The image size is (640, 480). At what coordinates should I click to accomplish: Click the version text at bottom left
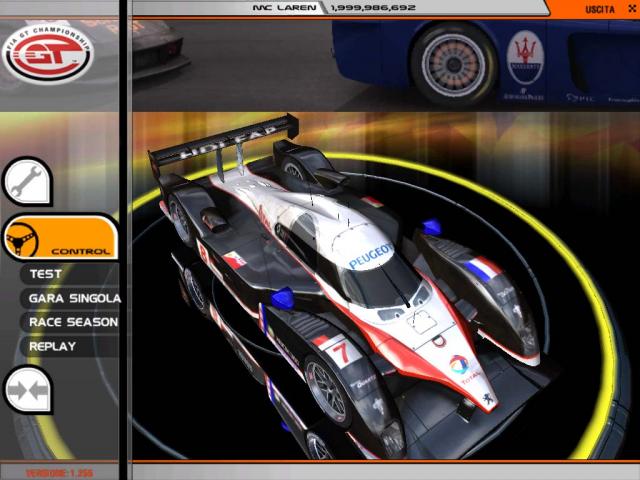60,473
